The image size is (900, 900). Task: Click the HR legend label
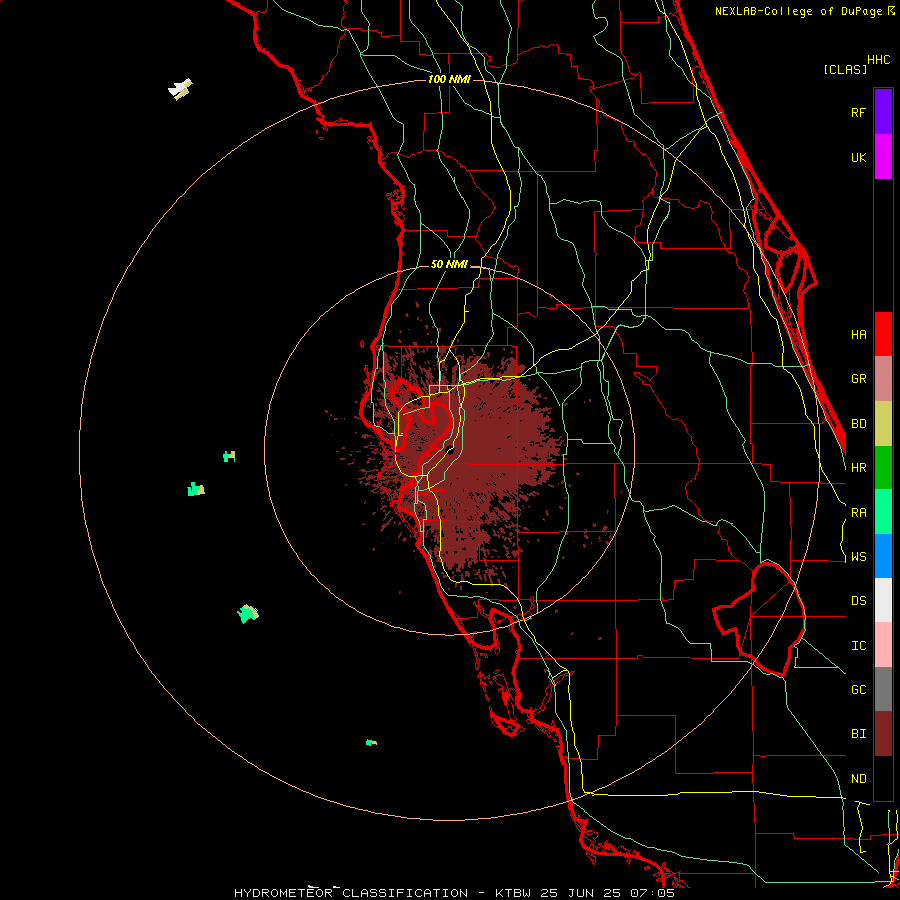click(x=858, y=468)
